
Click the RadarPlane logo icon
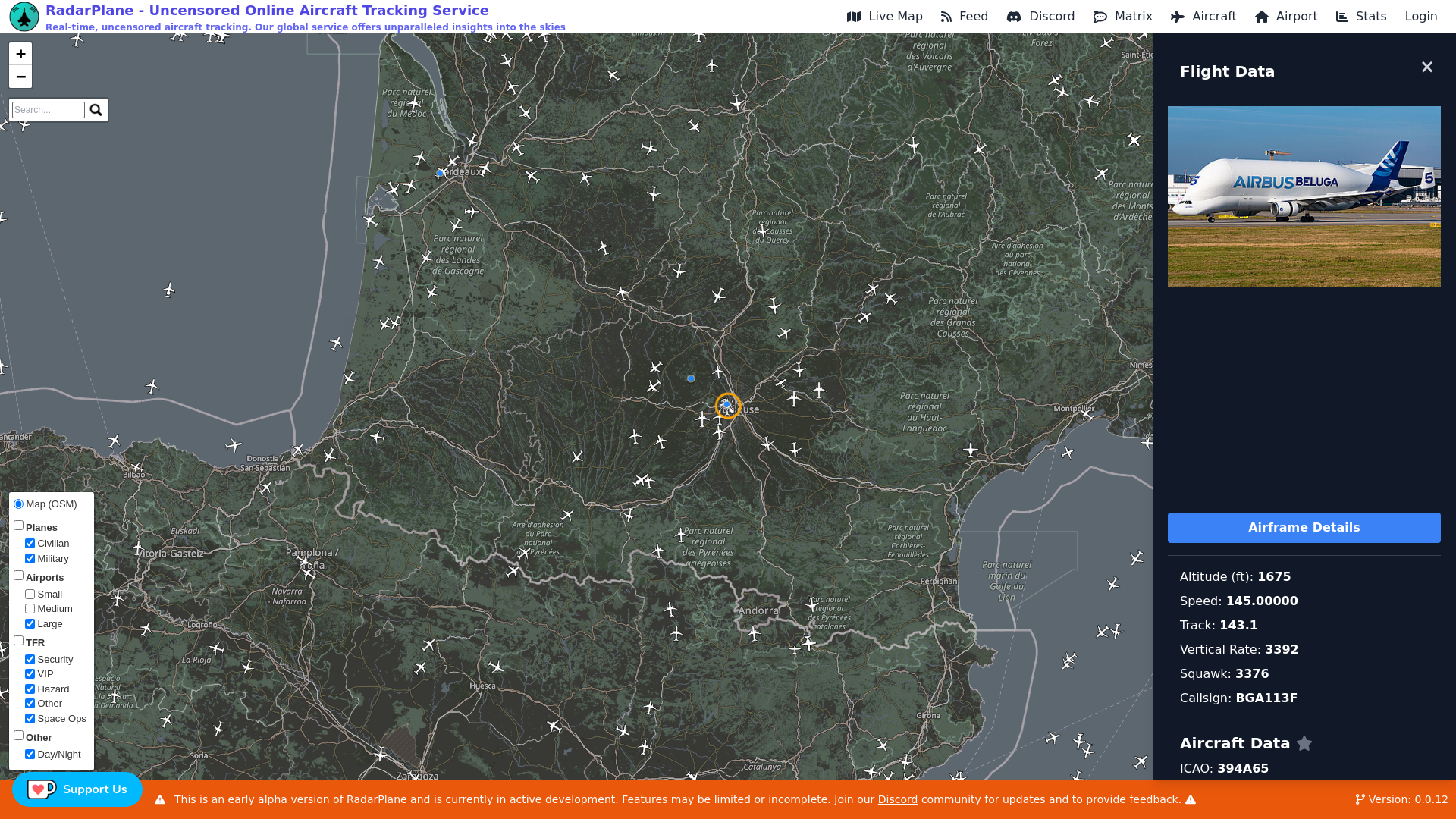coord(24,16)
